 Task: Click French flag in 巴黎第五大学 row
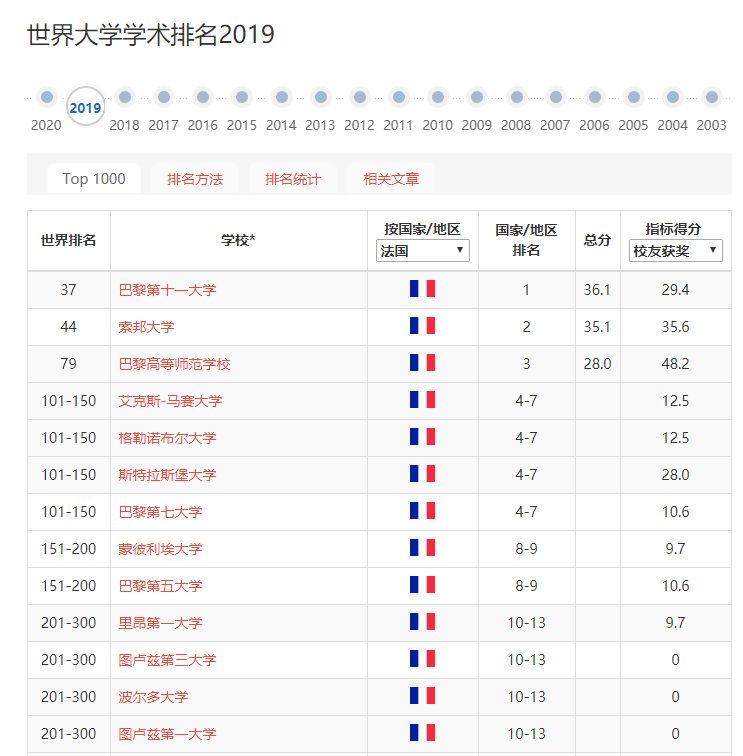pos(422,585)
